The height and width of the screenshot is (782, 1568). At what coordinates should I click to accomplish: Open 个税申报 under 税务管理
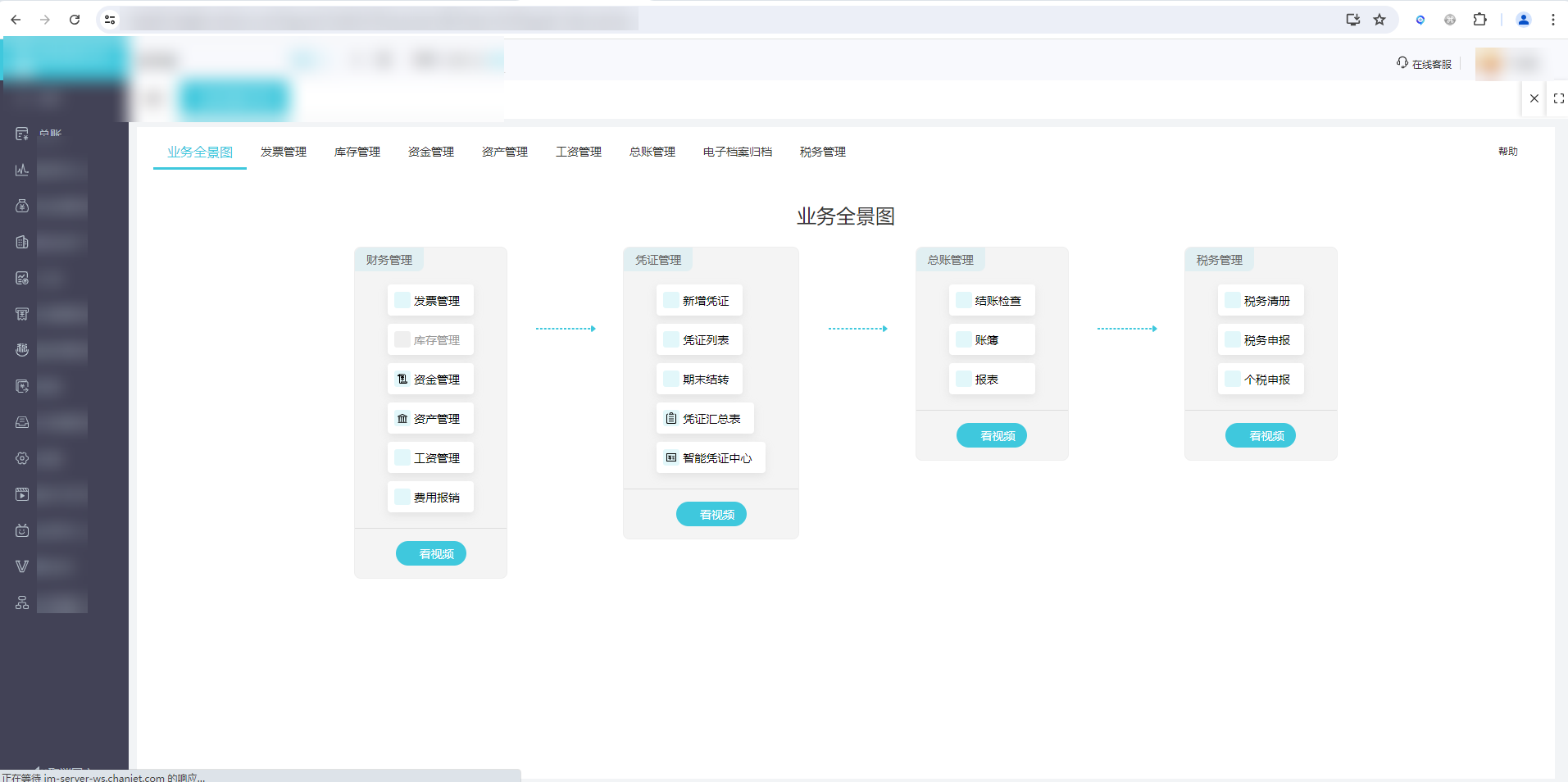point(1261,380)
